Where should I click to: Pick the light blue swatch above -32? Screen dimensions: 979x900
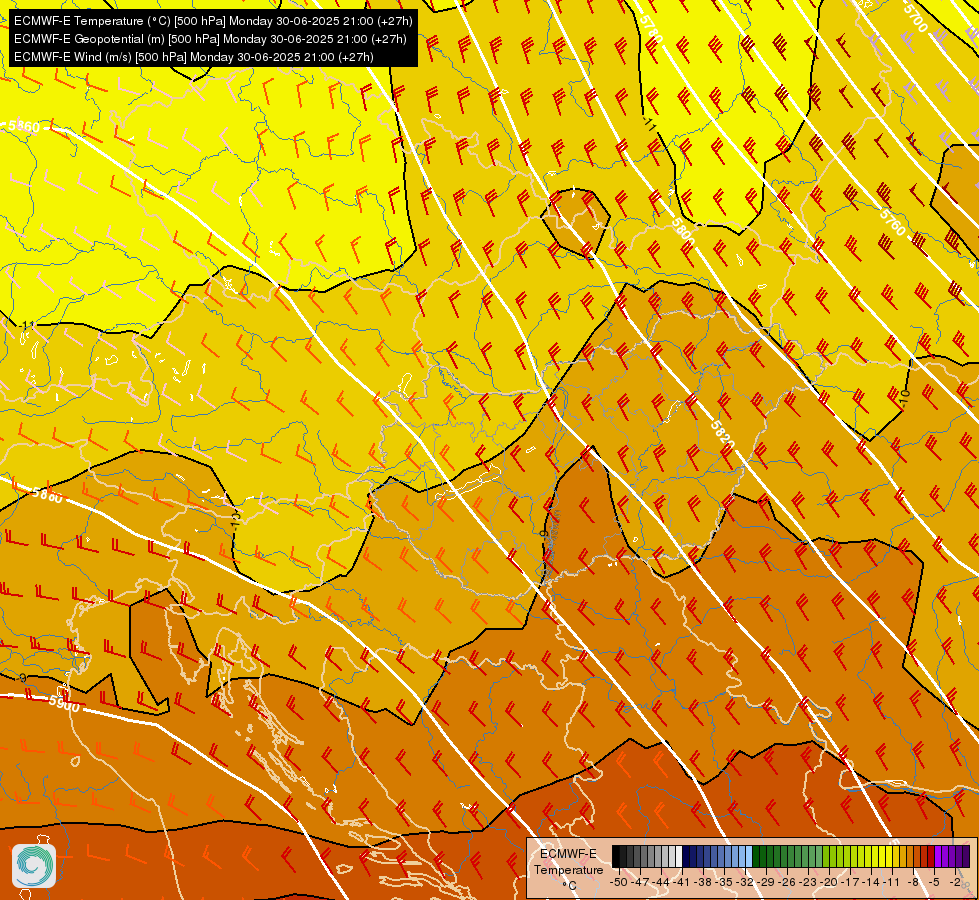(749, 857)
